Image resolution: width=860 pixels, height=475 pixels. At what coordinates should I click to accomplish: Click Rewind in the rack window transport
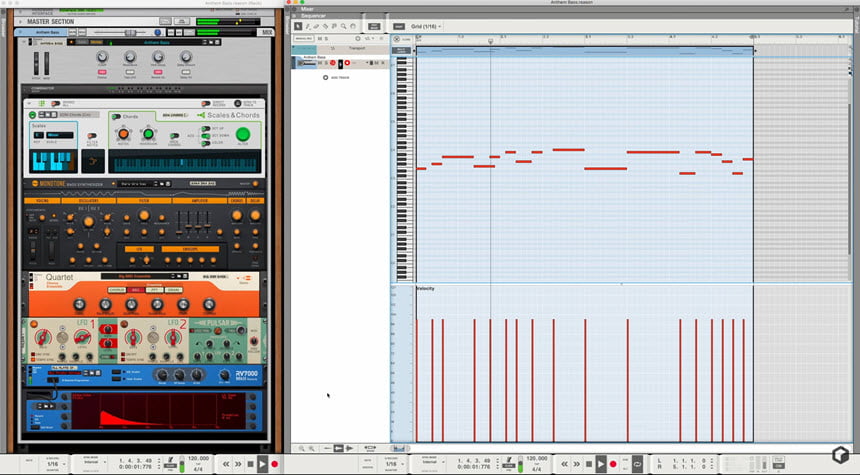click(226, 464)
